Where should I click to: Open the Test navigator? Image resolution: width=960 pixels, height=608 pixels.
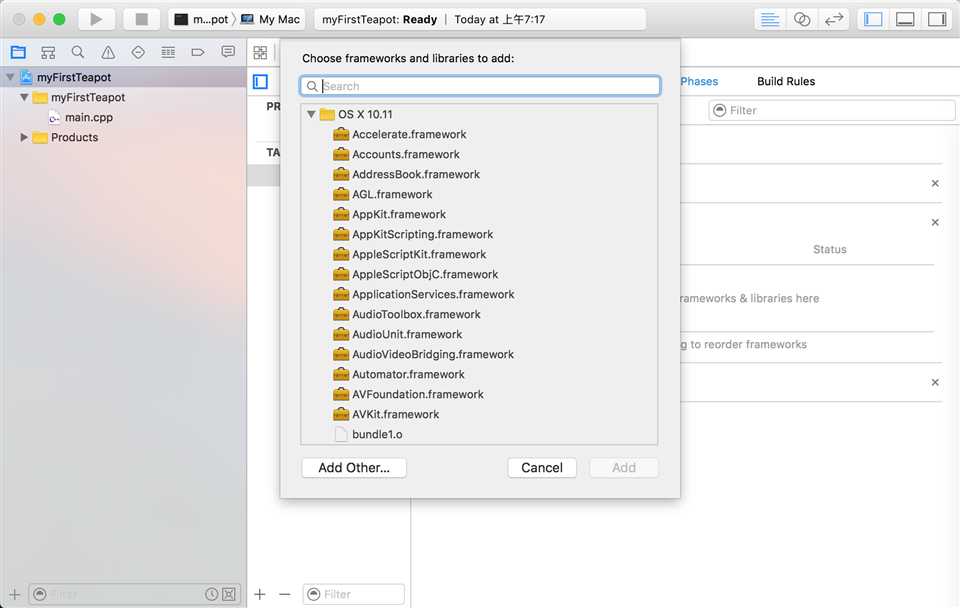(138, 52)
